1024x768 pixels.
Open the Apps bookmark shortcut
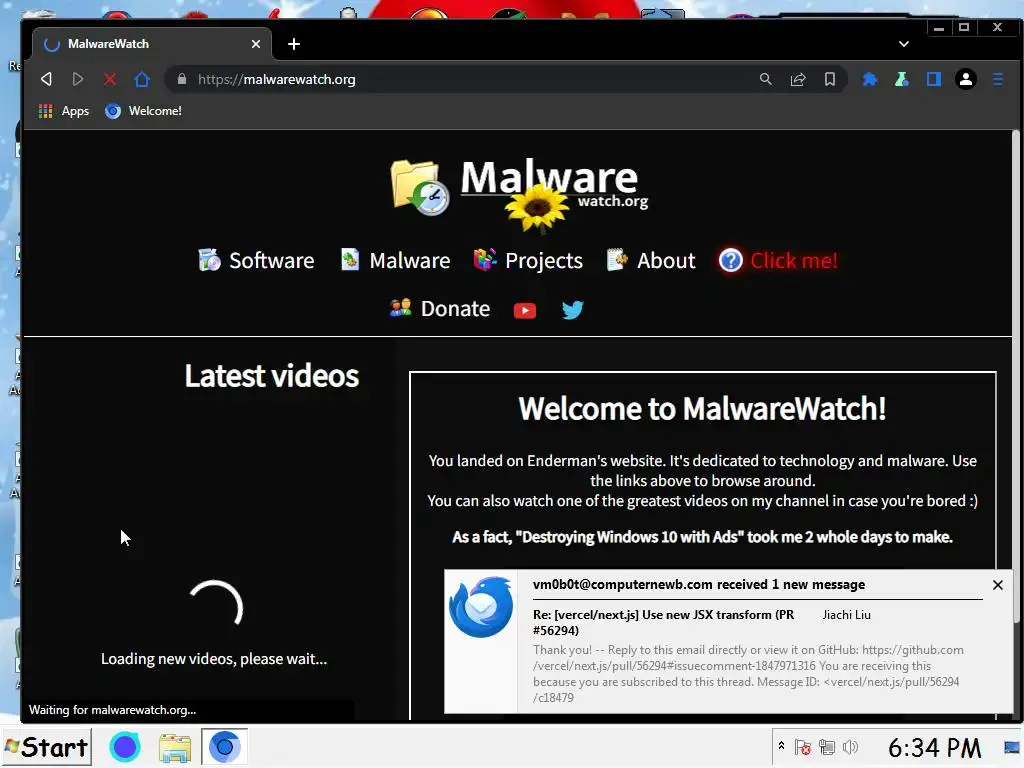tap(63, 111)
